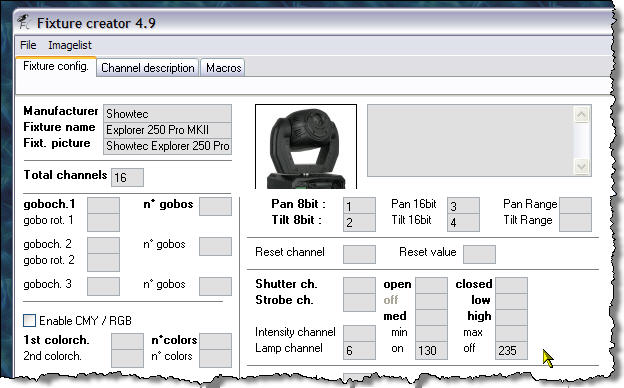This screenshot has height=388, width=624.
Task: Click the shutter closed value field
Action: point(512,286)
